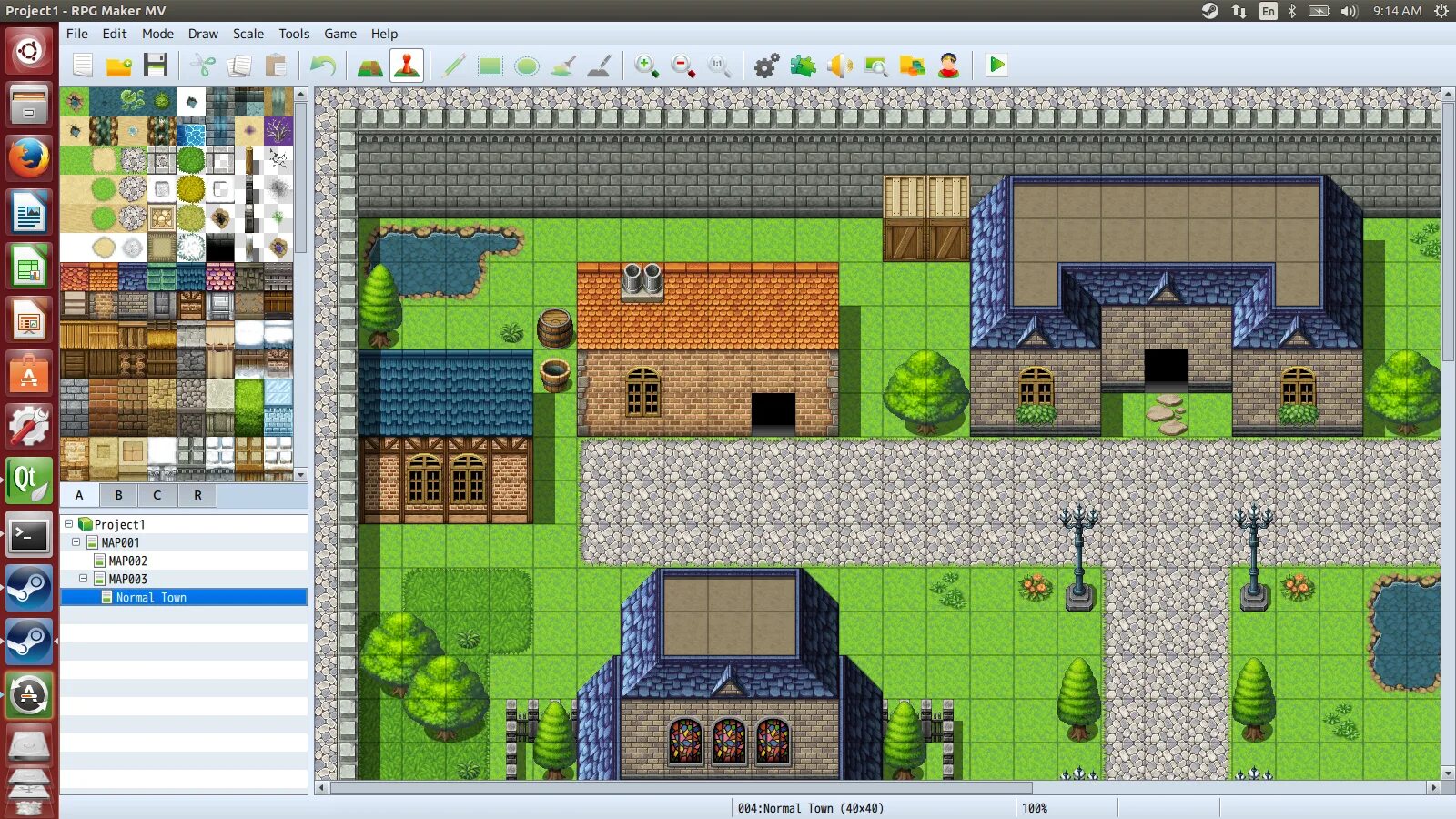
Task: Open the clock showing 9:14 AM
Action: (1397, 11)
